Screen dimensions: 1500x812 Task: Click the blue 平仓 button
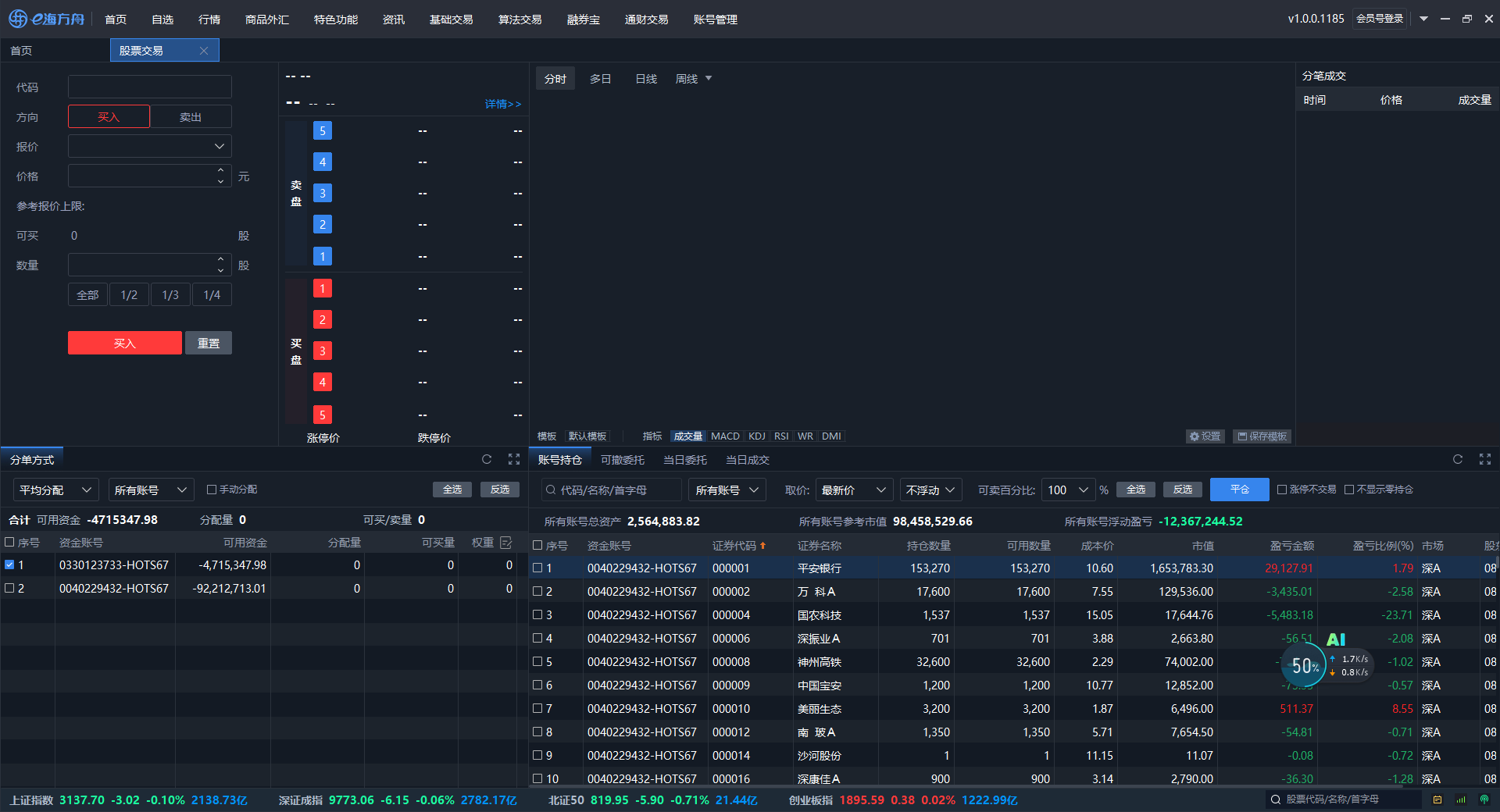[x=1240, y=490]
